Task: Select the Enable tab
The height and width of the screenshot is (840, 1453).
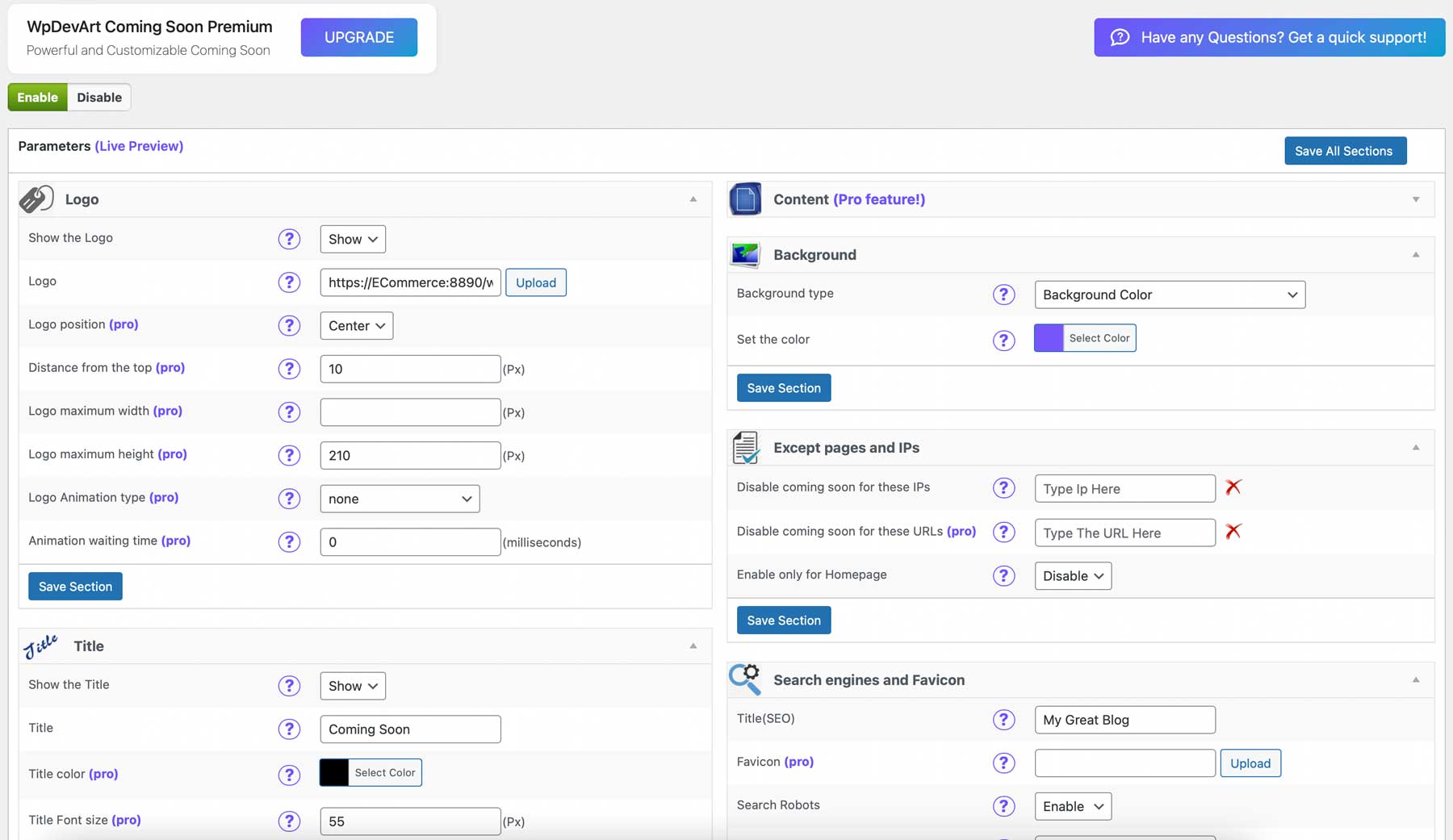Action: point(37,97)
